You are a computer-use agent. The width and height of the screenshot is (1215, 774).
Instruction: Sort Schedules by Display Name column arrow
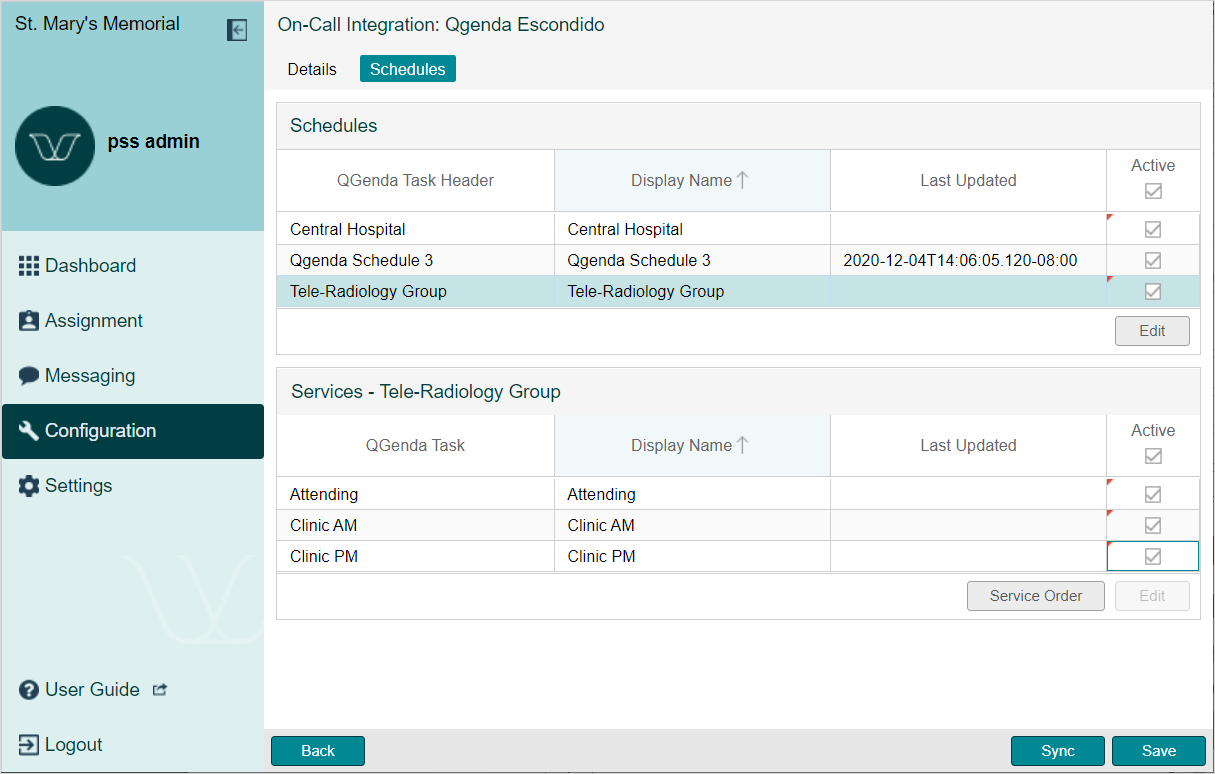pyautogui.click(x=742, y=180)
